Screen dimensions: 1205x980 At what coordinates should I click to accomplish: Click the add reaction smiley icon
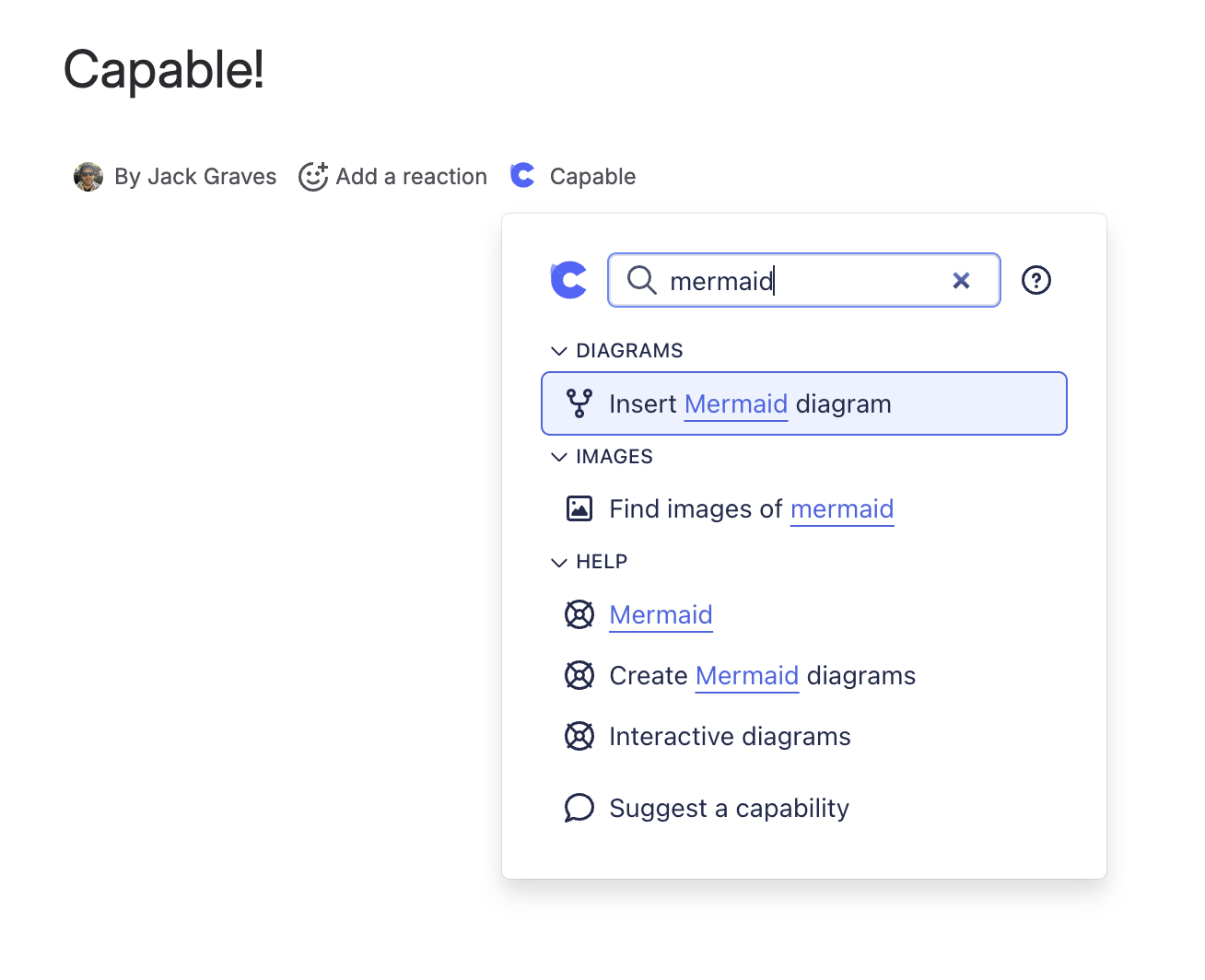(x=313, y=176)
